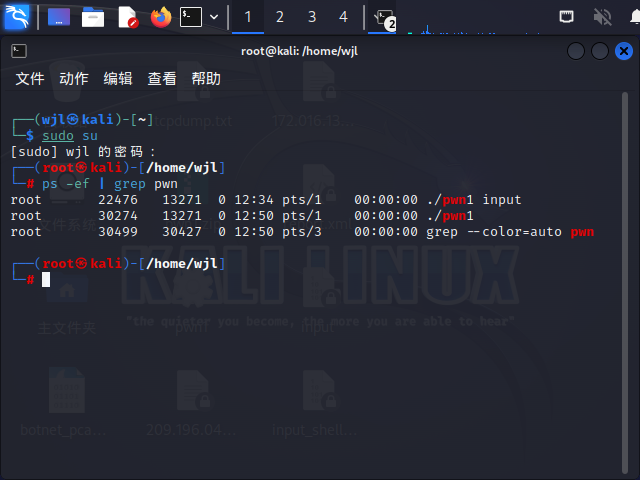Viewport: 640px width, 480px height.
Task: Click PID 30274 in process list
Action: pyautogui.click(x=118, y=216)
